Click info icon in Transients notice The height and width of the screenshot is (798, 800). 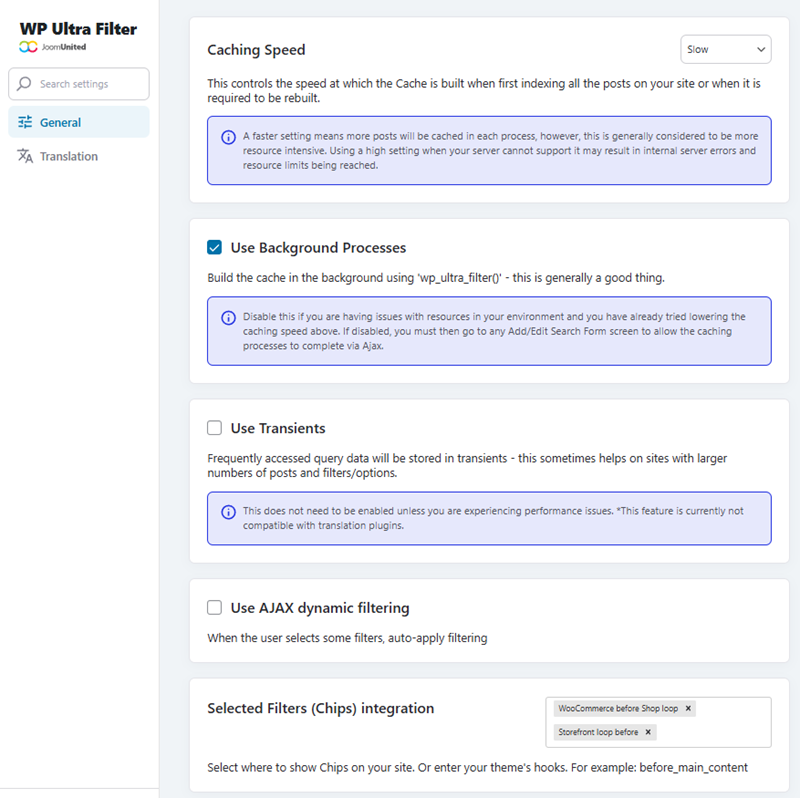tap(228, 511)
